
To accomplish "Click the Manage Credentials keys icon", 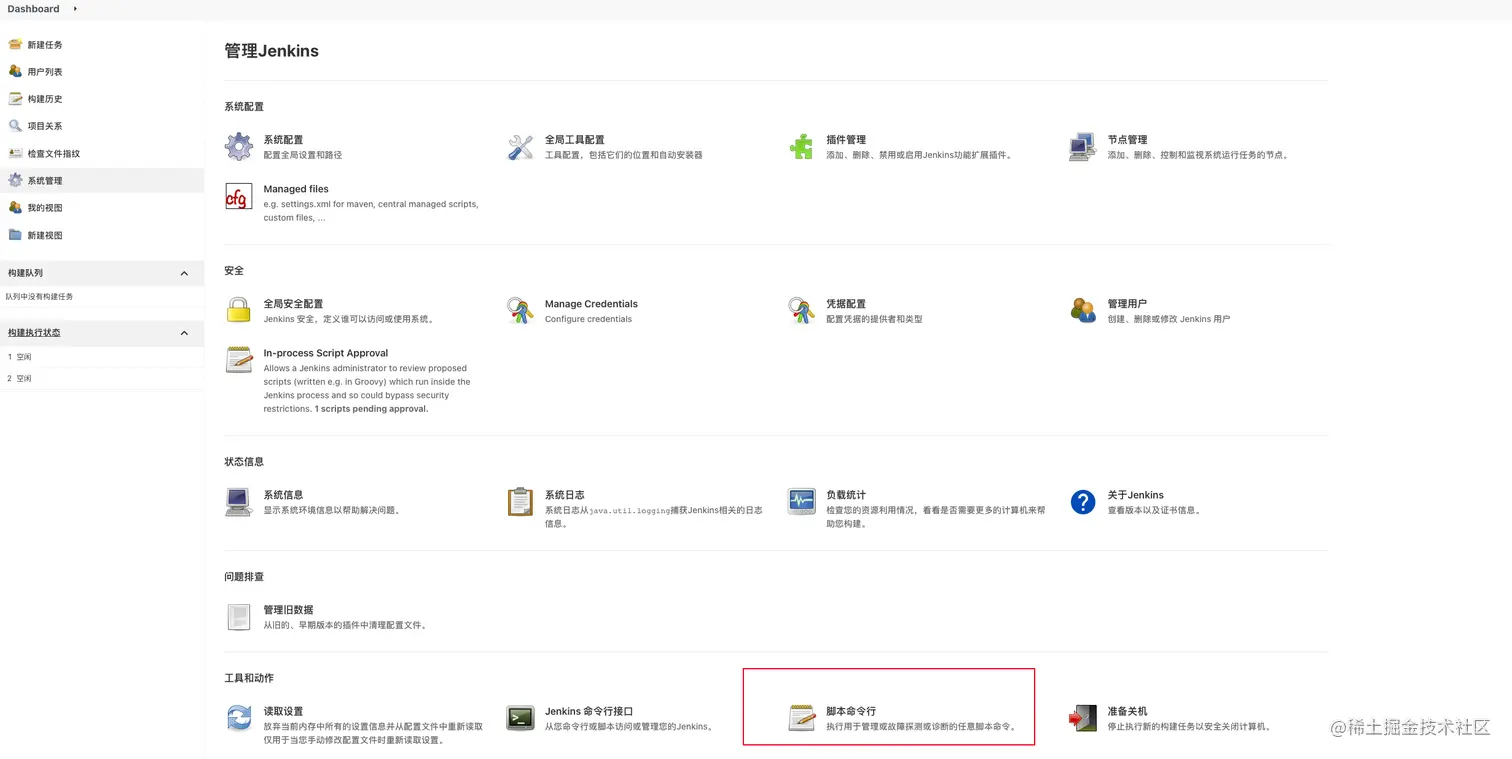I will (x=520, y=311).
